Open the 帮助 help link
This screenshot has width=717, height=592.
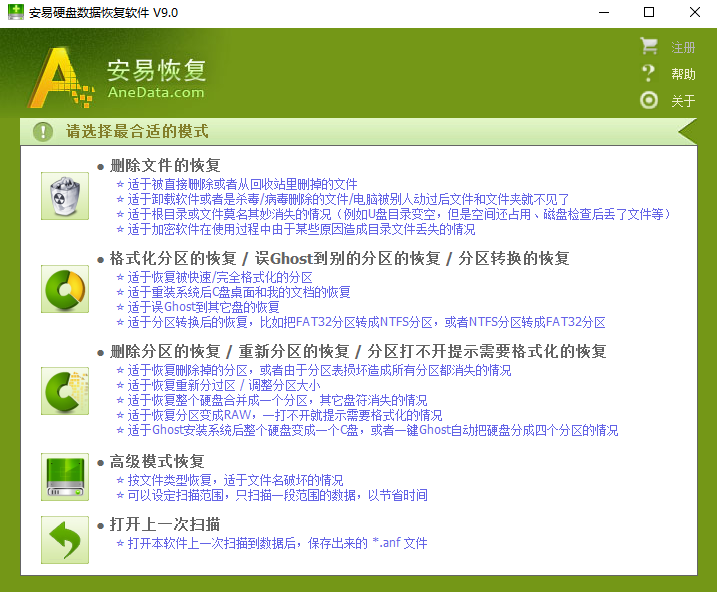[683, 74]
